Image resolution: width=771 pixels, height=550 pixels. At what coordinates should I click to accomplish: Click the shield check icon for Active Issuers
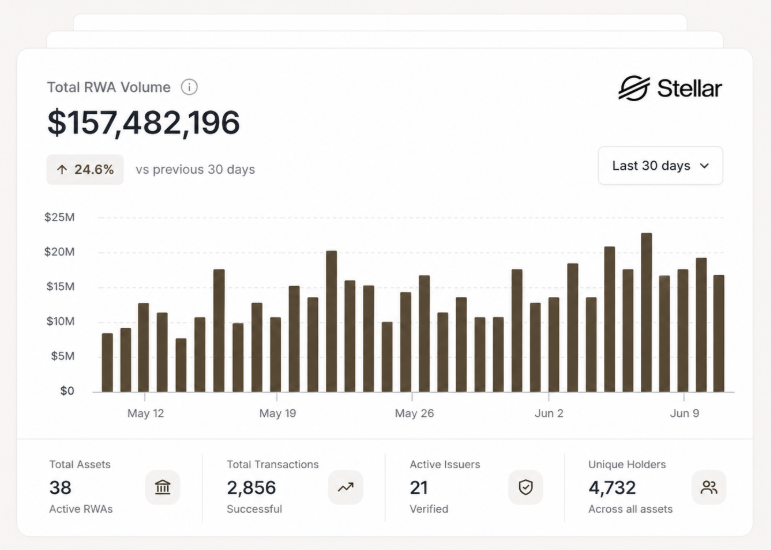click(x=526, y=487)
